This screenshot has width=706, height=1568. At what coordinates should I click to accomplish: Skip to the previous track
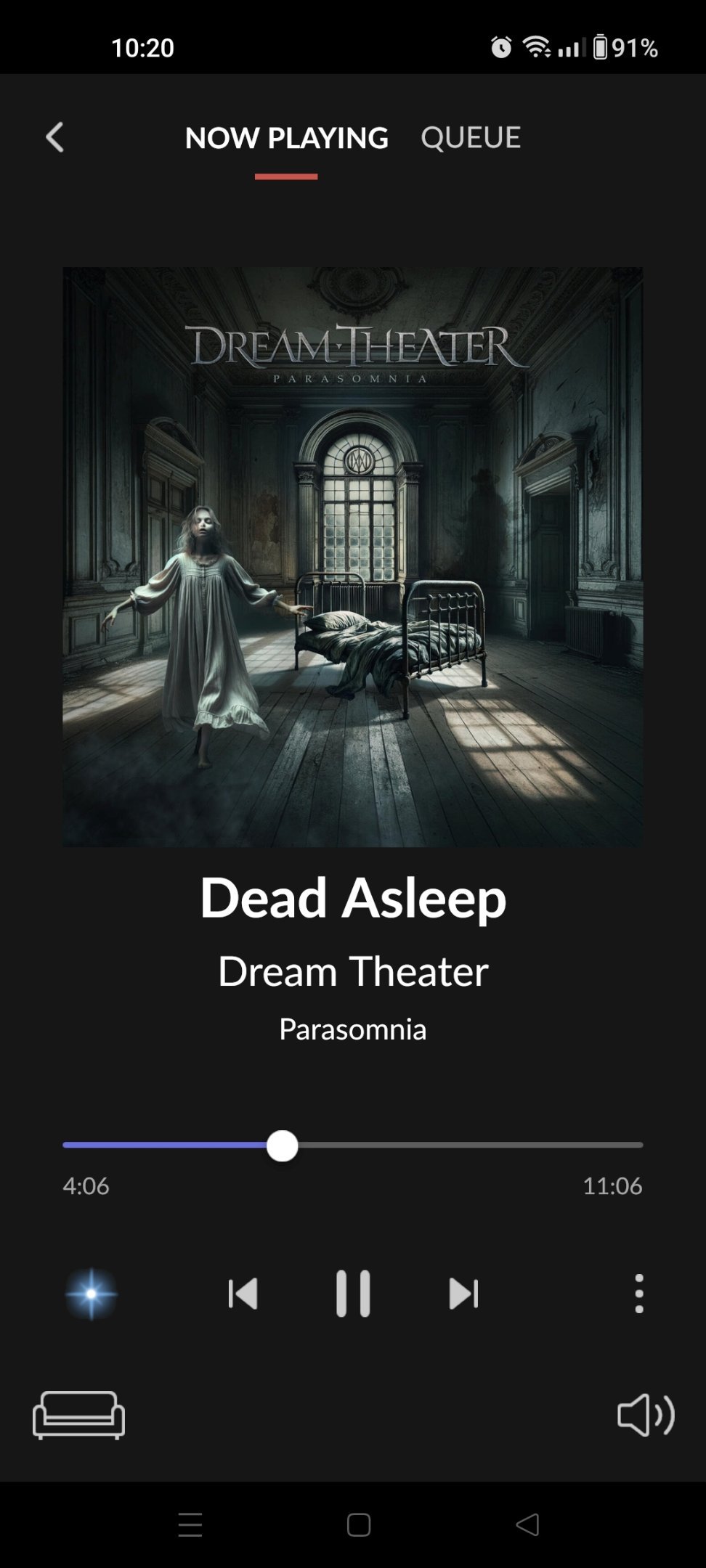(243, 1294)
